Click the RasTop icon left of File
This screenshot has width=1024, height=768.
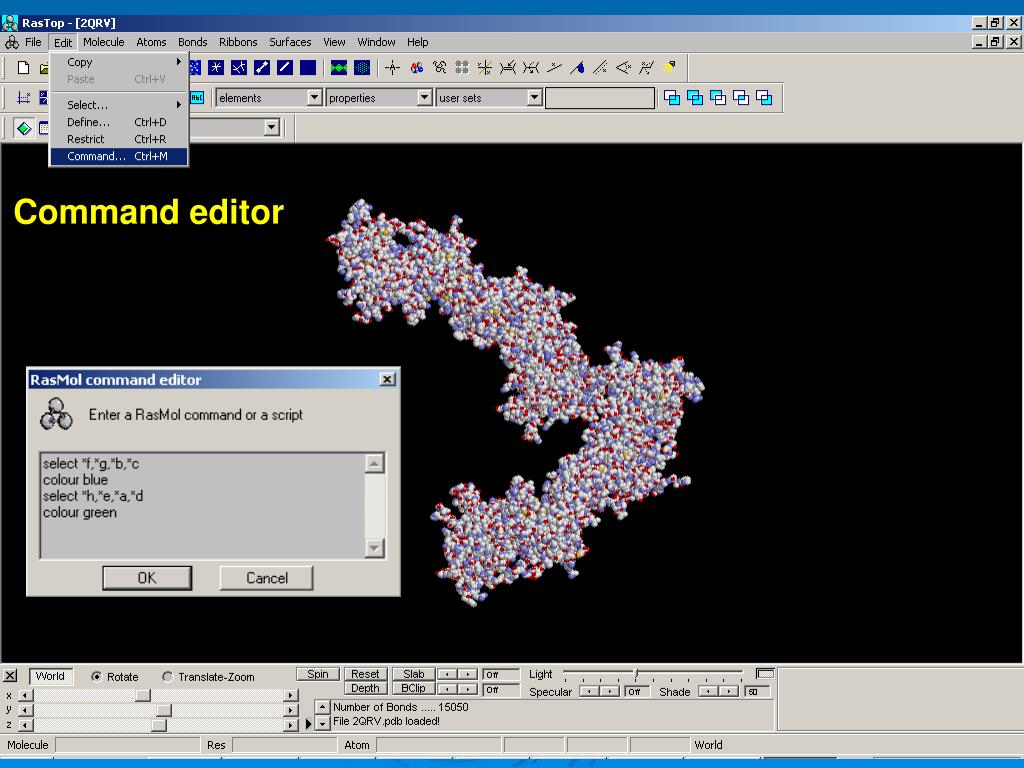coord(12,42)
